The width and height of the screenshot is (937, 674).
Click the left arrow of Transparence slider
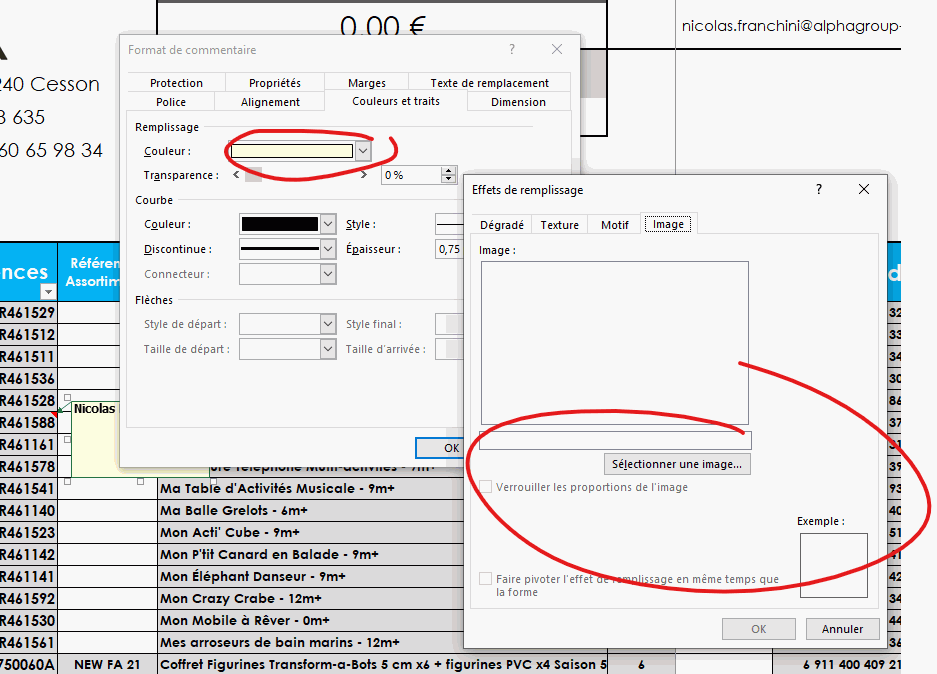tap(237, 175)
